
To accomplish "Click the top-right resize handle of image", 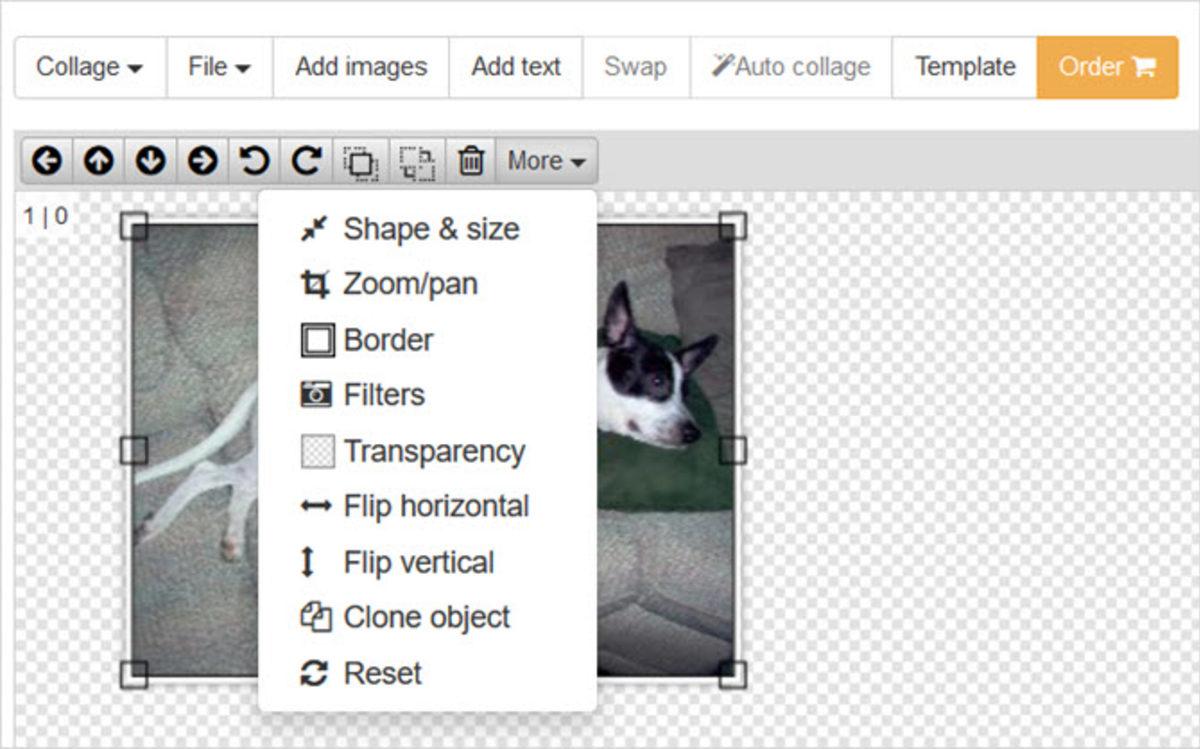I will [x=733, y=225].
